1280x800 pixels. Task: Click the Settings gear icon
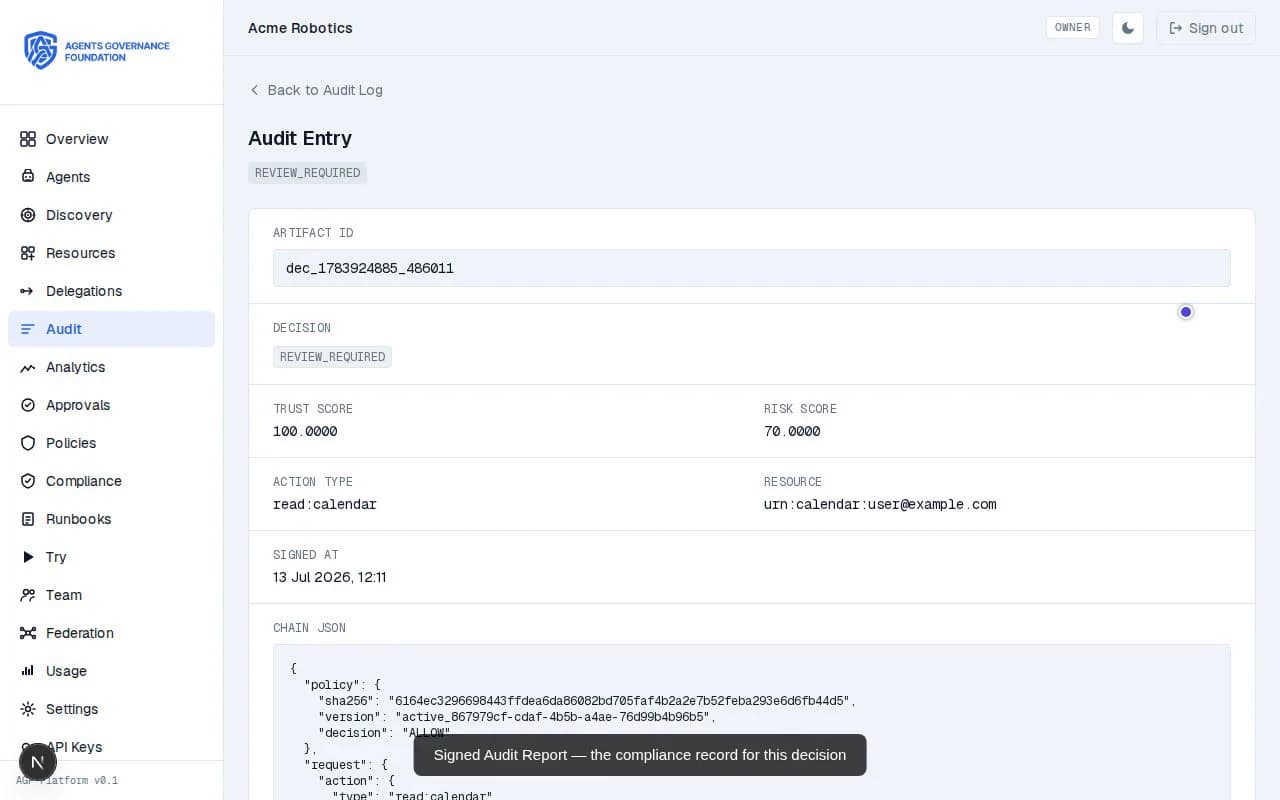tap(28, 709)
